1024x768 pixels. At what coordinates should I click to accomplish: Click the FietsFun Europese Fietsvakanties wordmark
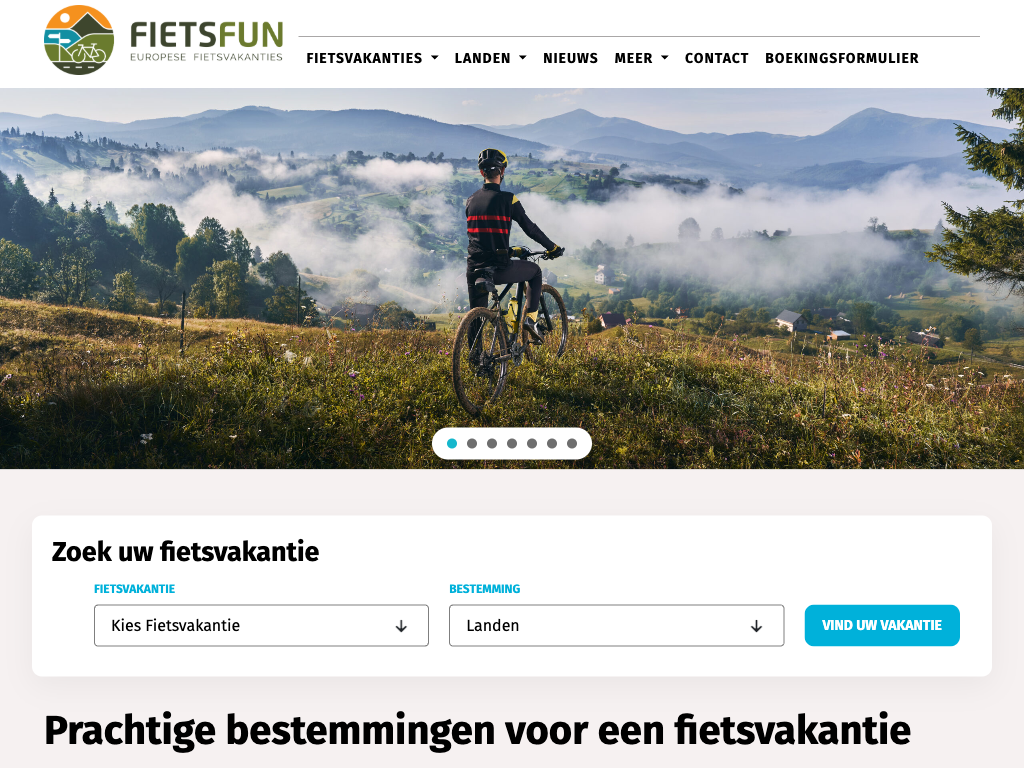206,41
